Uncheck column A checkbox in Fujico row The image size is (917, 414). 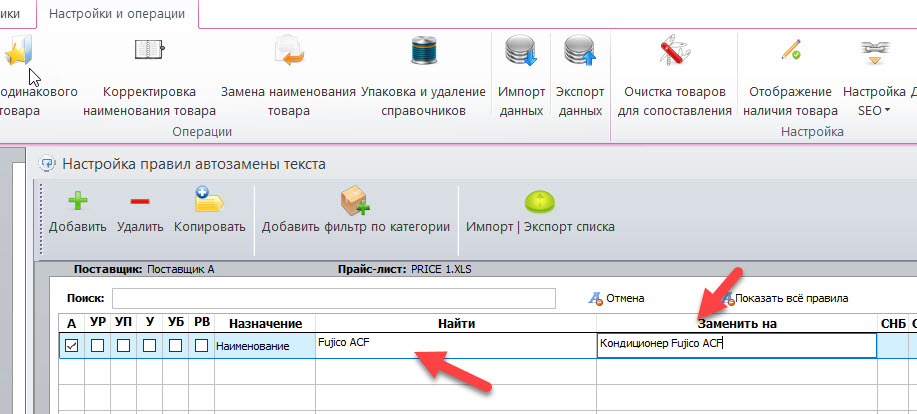pyautogui.click(x=71, y=346)
